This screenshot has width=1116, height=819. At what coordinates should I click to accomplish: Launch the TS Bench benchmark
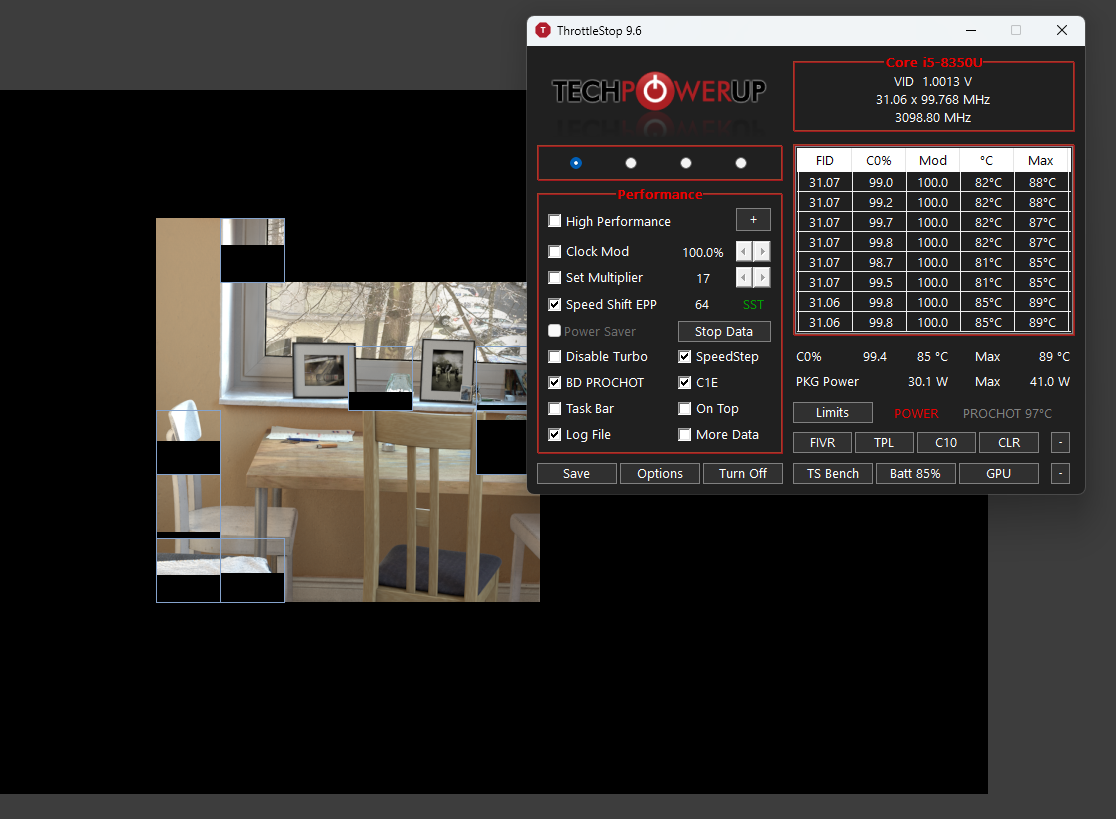pos(833,474)
